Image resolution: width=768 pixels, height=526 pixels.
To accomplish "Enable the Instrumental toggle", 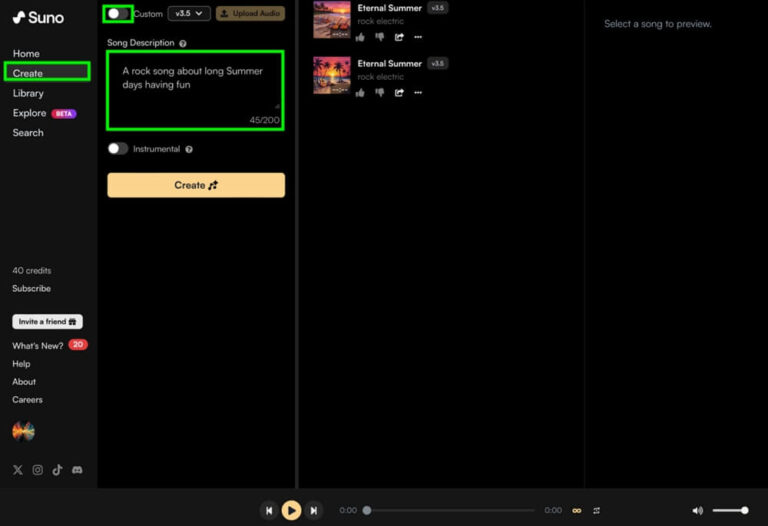I will pyautogui.click(x=118, y=149).
